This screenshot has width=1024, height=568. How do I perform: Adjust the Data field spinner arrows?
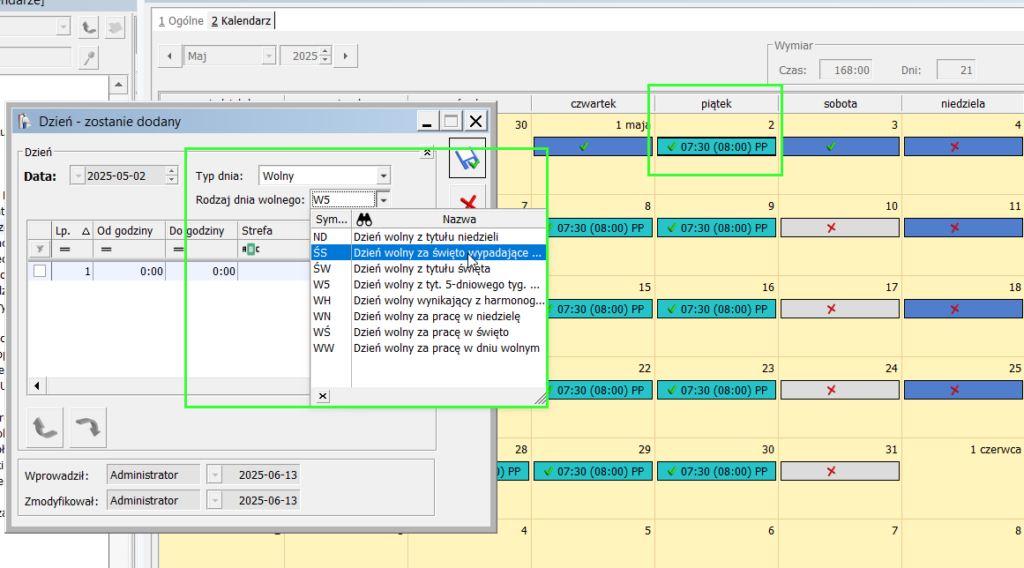pos(171,176)
